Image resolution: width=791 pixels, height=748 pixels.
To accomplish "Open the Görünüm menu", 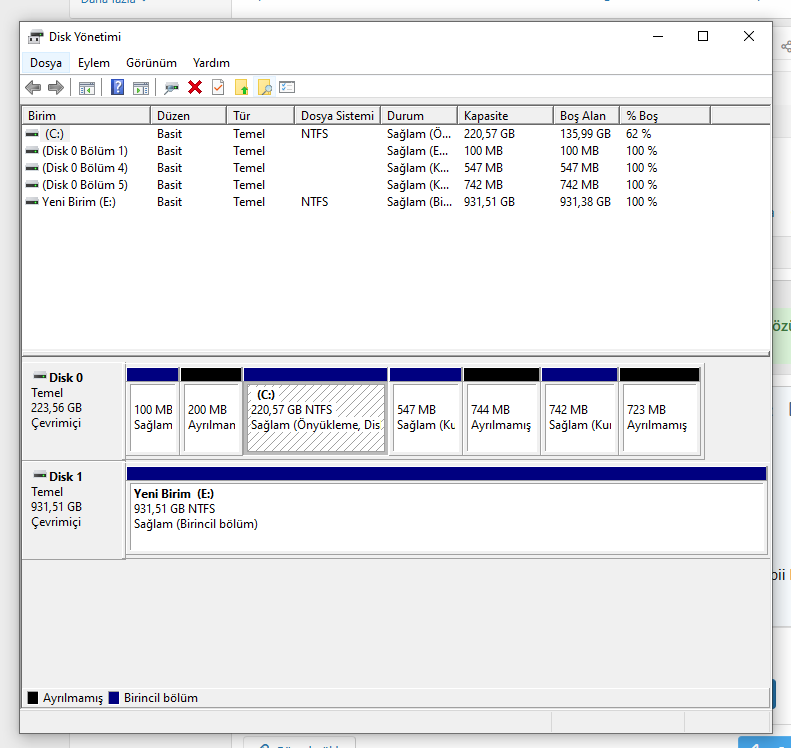I will (x=151, y=63).
